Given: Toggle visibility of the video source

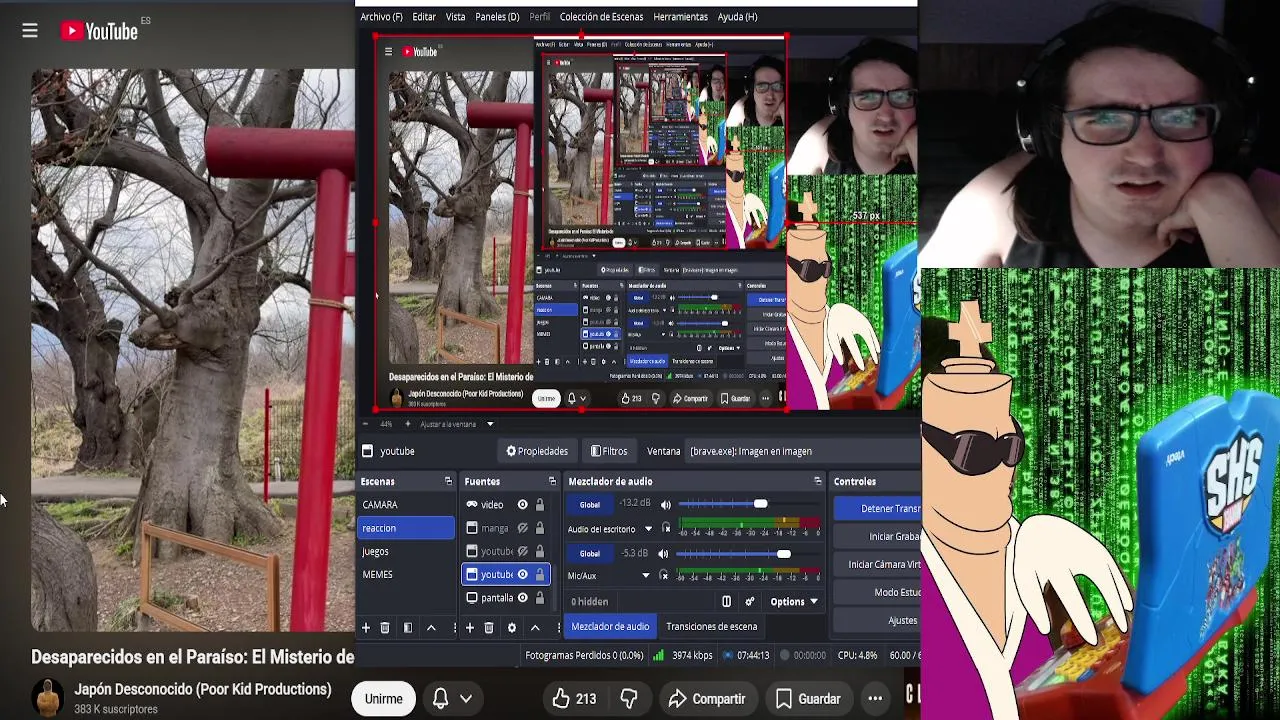Looking at the screenshot, I should pos(522,505).
